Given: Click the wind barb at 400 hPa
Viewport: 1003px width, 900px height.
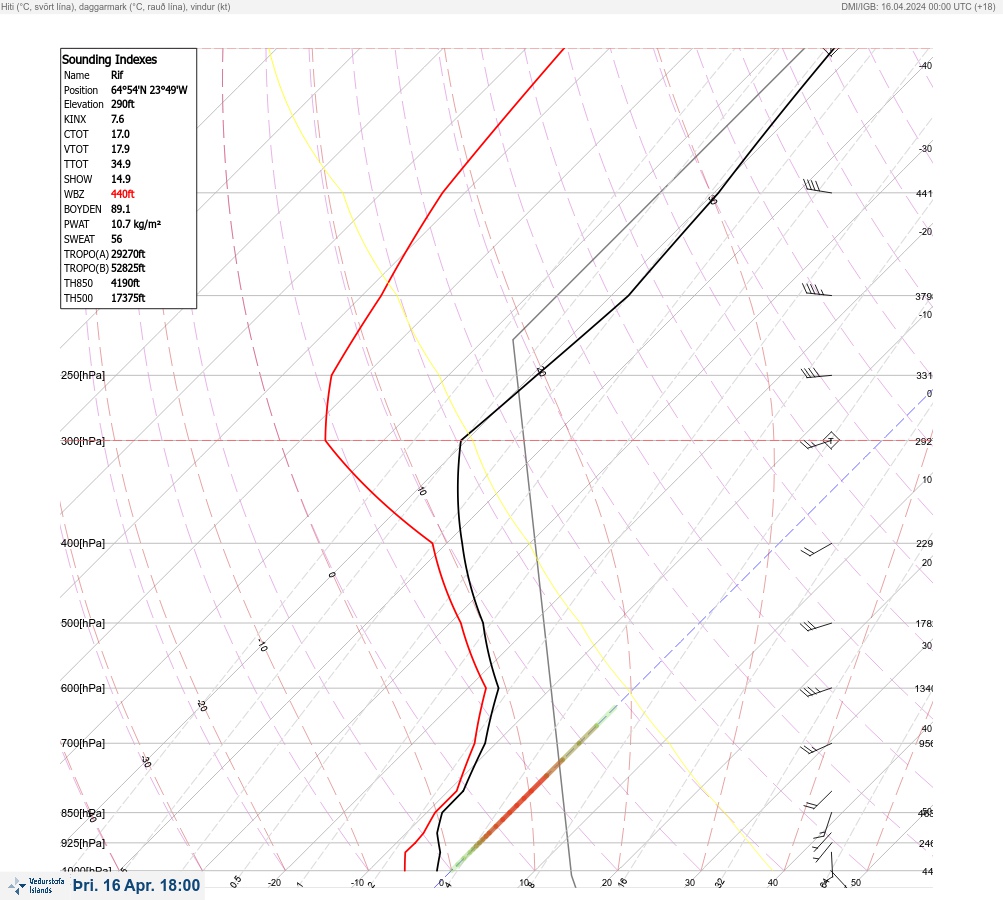Looking at the screenshot, I should 816,549.
